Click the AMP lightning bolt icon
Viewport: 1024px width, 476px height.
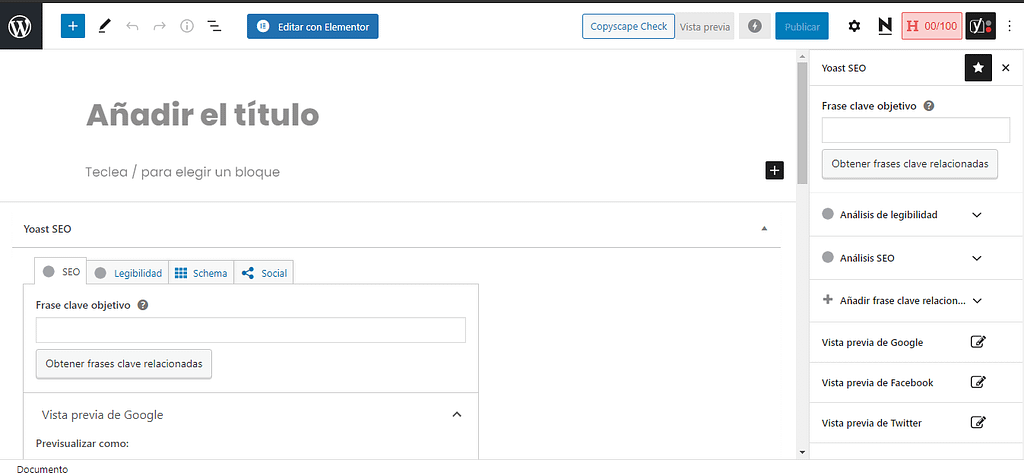pos(755,26)
